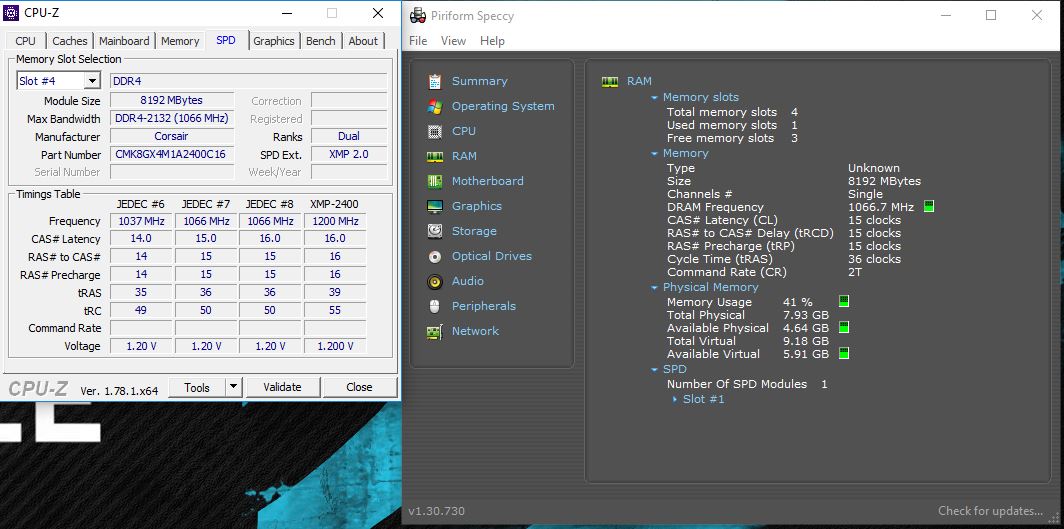Click the Validate button
Image resolution: width=1064 pixels, height=529 pixels.
[x=282, y=387]
